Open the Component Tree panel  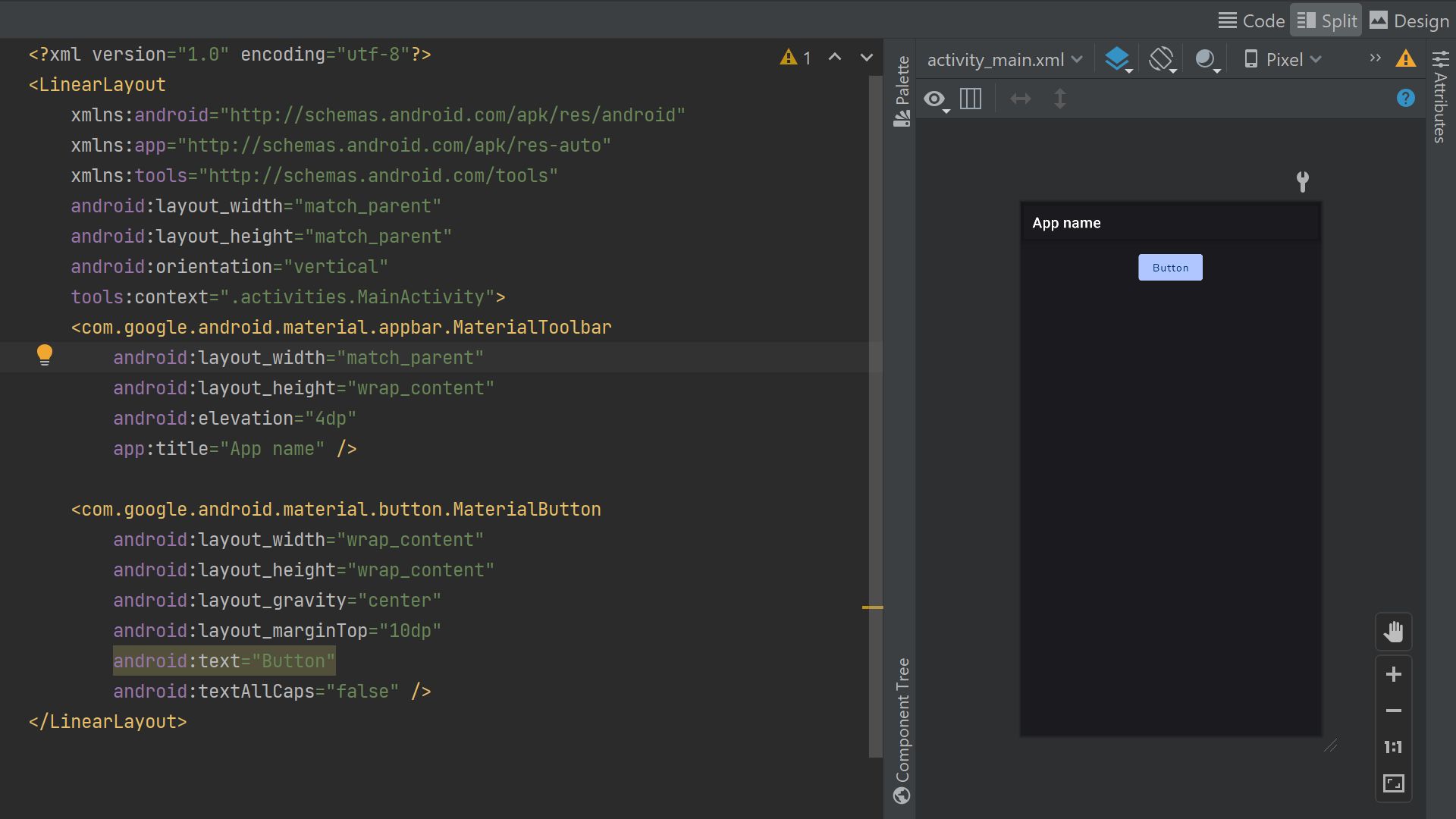coord(902,730)
